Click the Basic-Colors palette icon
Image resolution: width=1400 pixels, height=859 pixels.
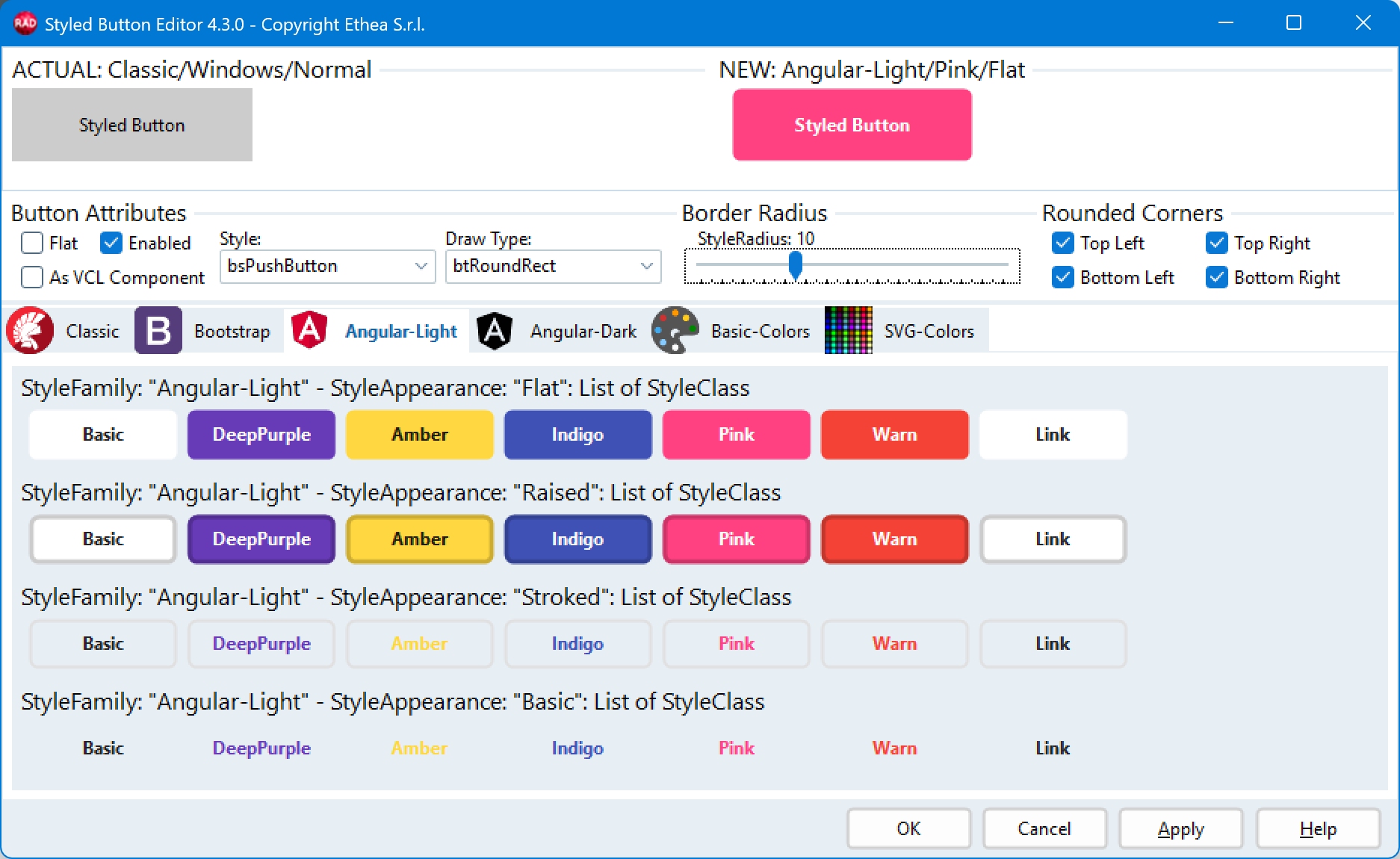point(675,330)
